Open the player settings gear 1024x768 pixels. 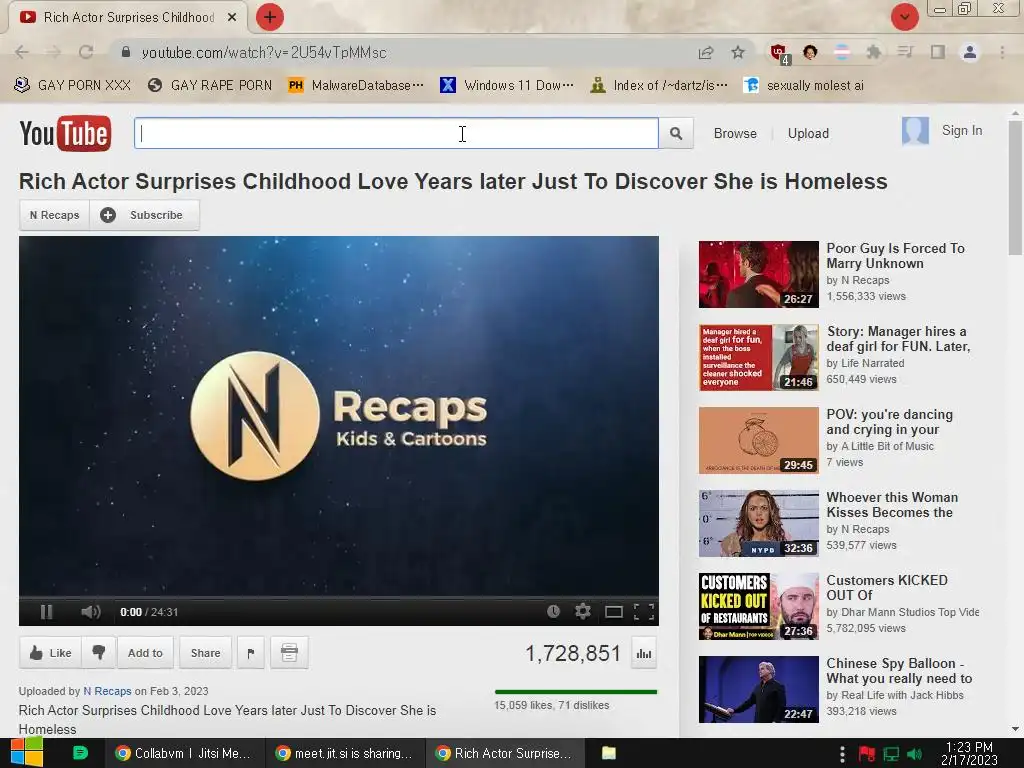pyautogui.click(x=583, y=611)
